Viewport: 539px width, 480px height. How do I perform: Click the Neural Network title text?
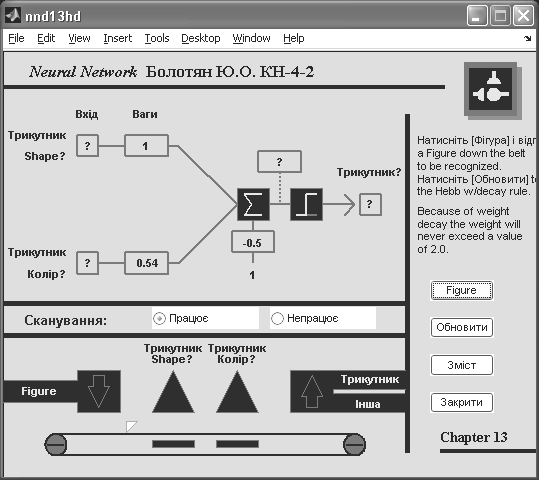pyautogui.click(x=83, y=72)
